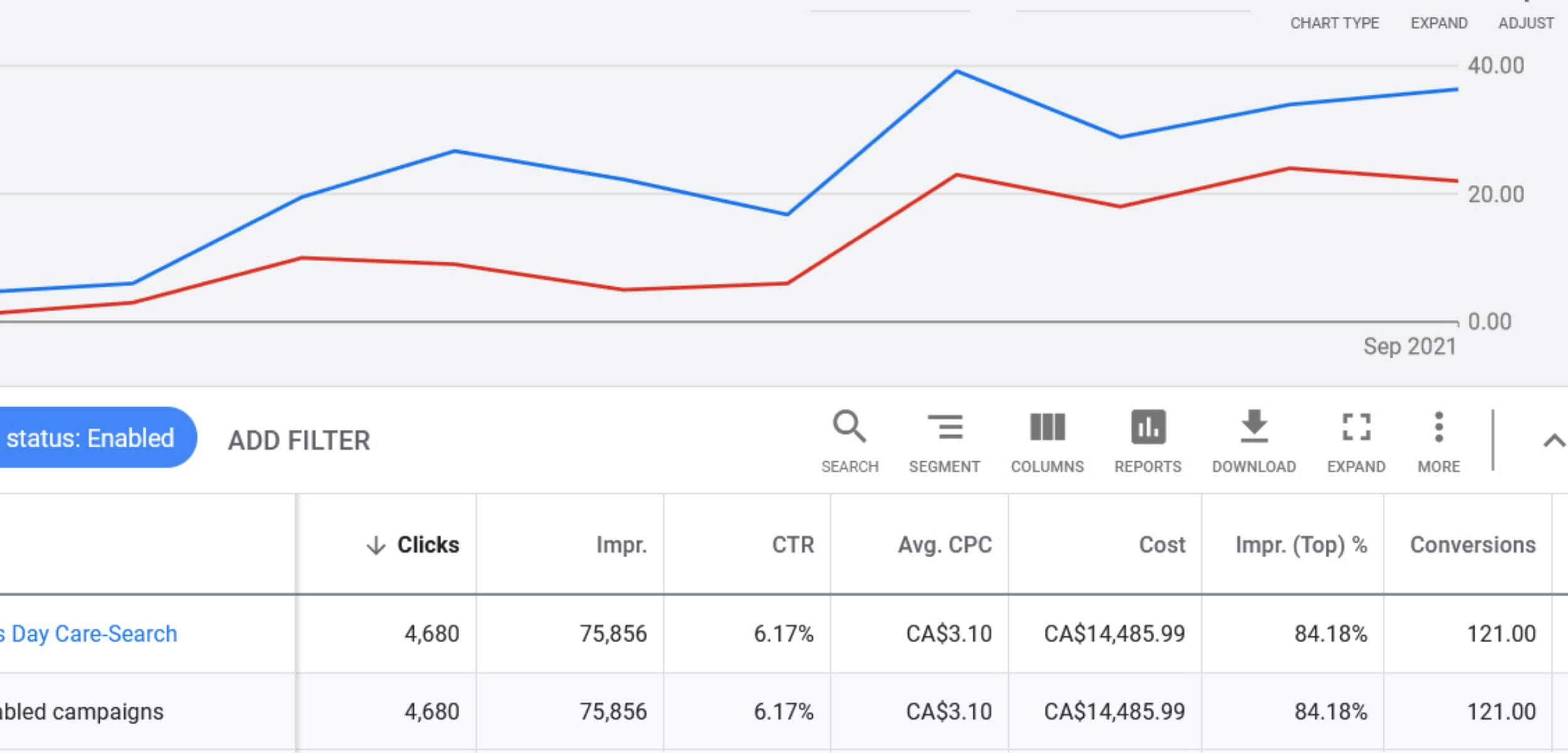The height and width of the screenshot is (753, 1568).
Task: Collapse the toolbar with the chevron
Action: tap(1553, 441)
